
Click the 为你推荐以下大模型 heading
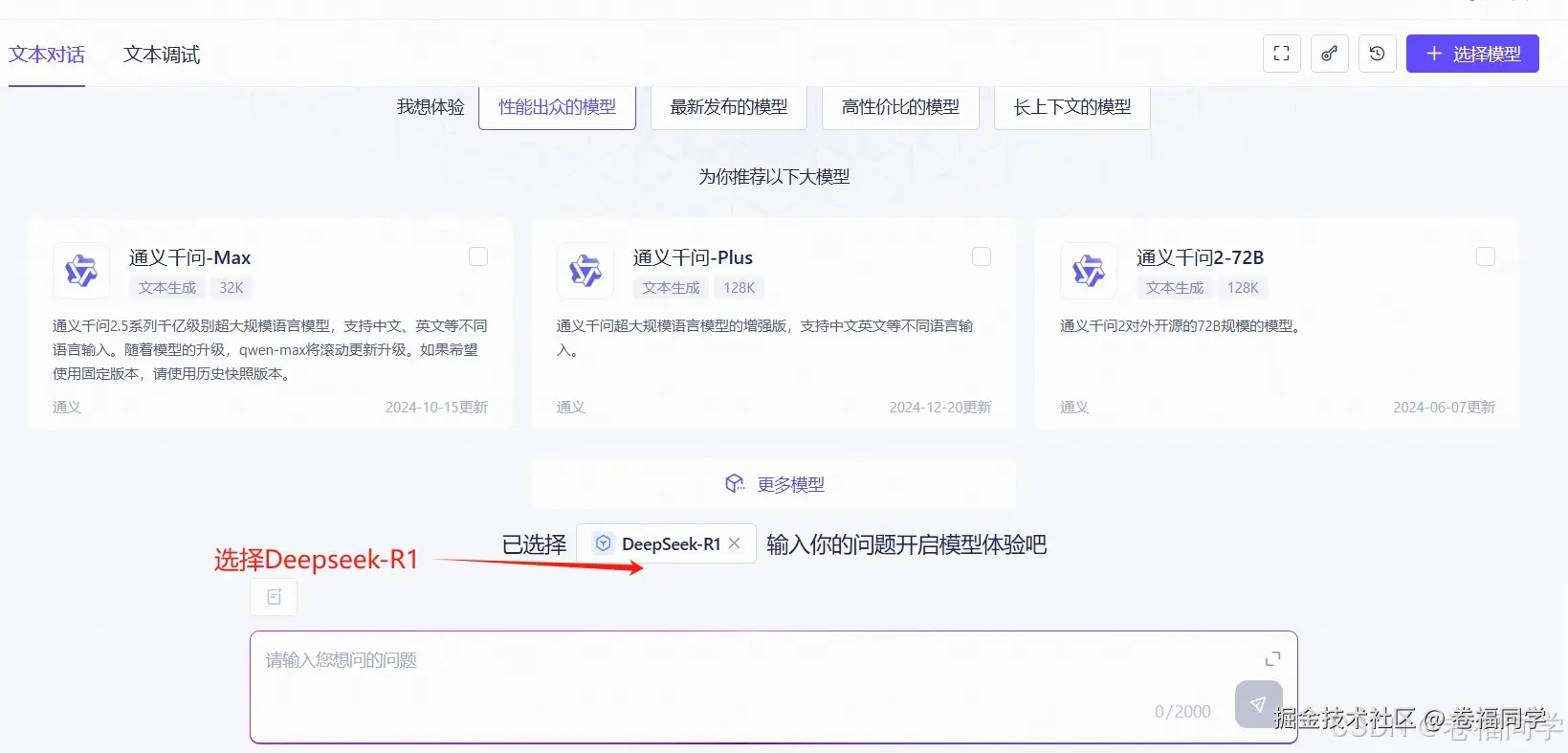(774, 177)
